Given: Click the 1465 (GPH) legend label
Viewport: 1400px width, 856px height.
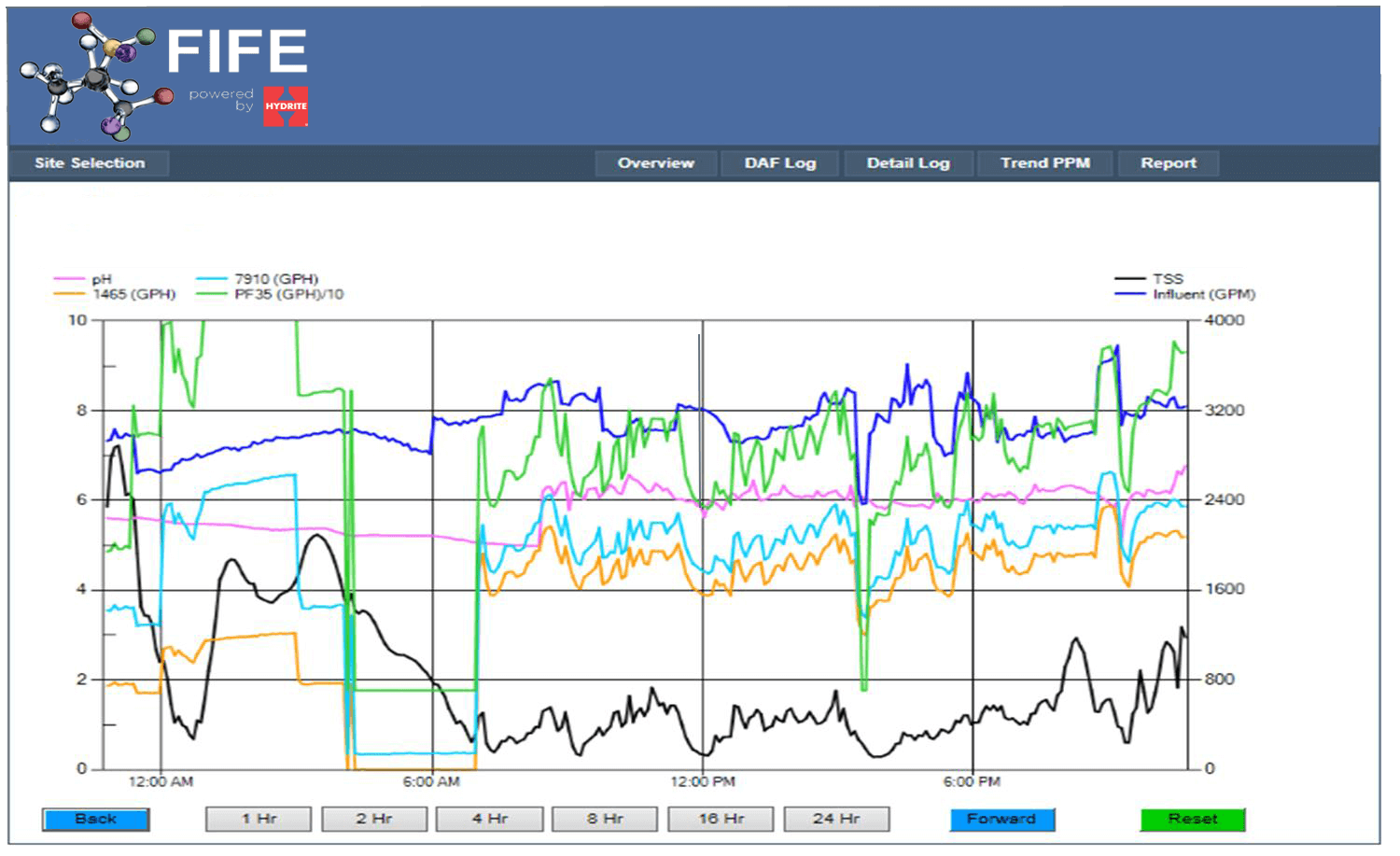Looking at the screenshot, I should (133, 294).
